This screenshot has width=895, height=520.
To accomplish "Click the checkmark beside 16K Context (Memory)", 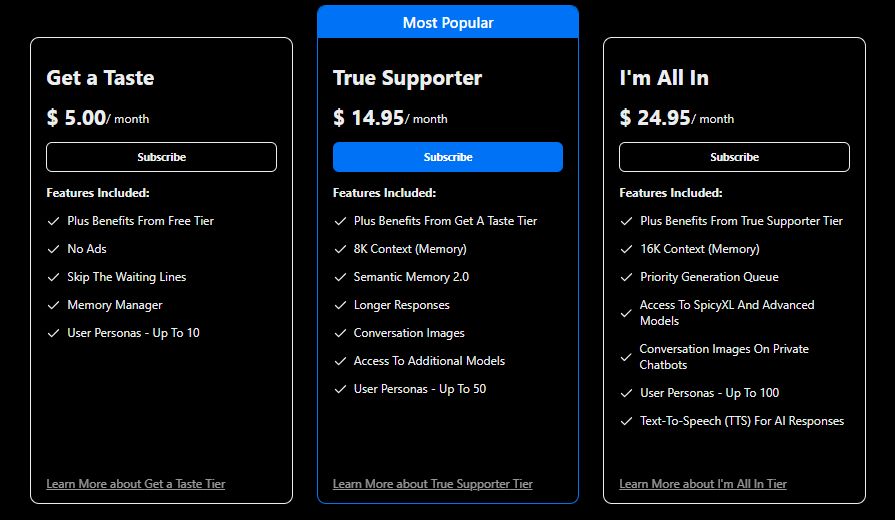I will point(626,249).
